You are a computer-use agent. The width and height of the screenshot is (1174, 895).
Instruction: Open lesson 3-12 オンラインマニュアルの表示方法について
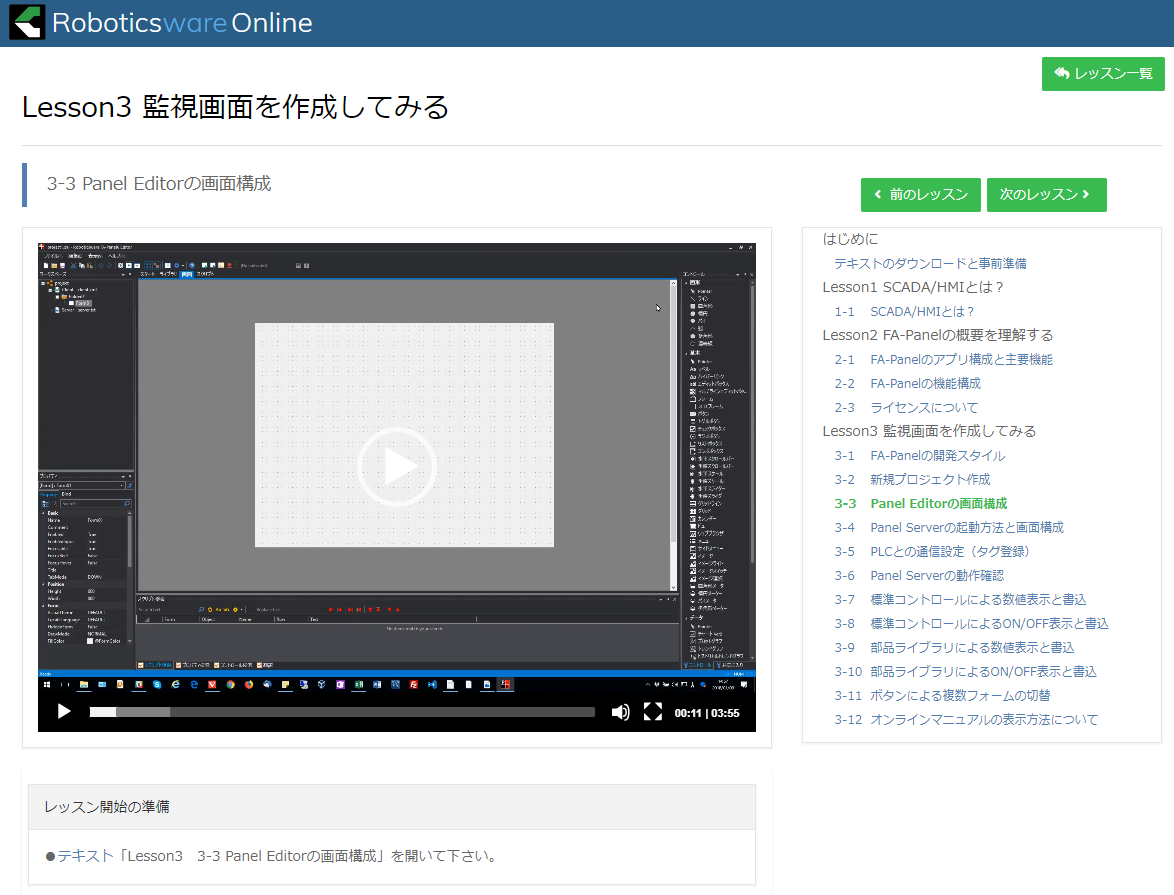966,720
